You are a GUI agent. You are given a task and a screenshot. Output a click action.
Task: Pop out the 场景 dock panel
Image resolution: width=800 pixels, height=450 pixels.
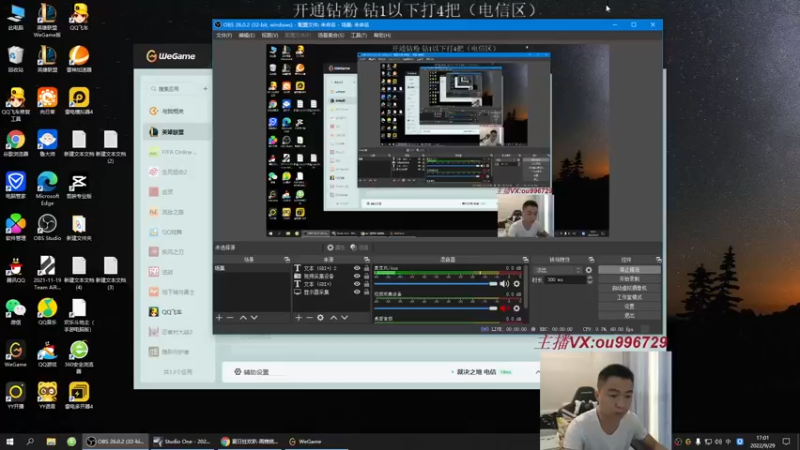[x=287, y=260]
